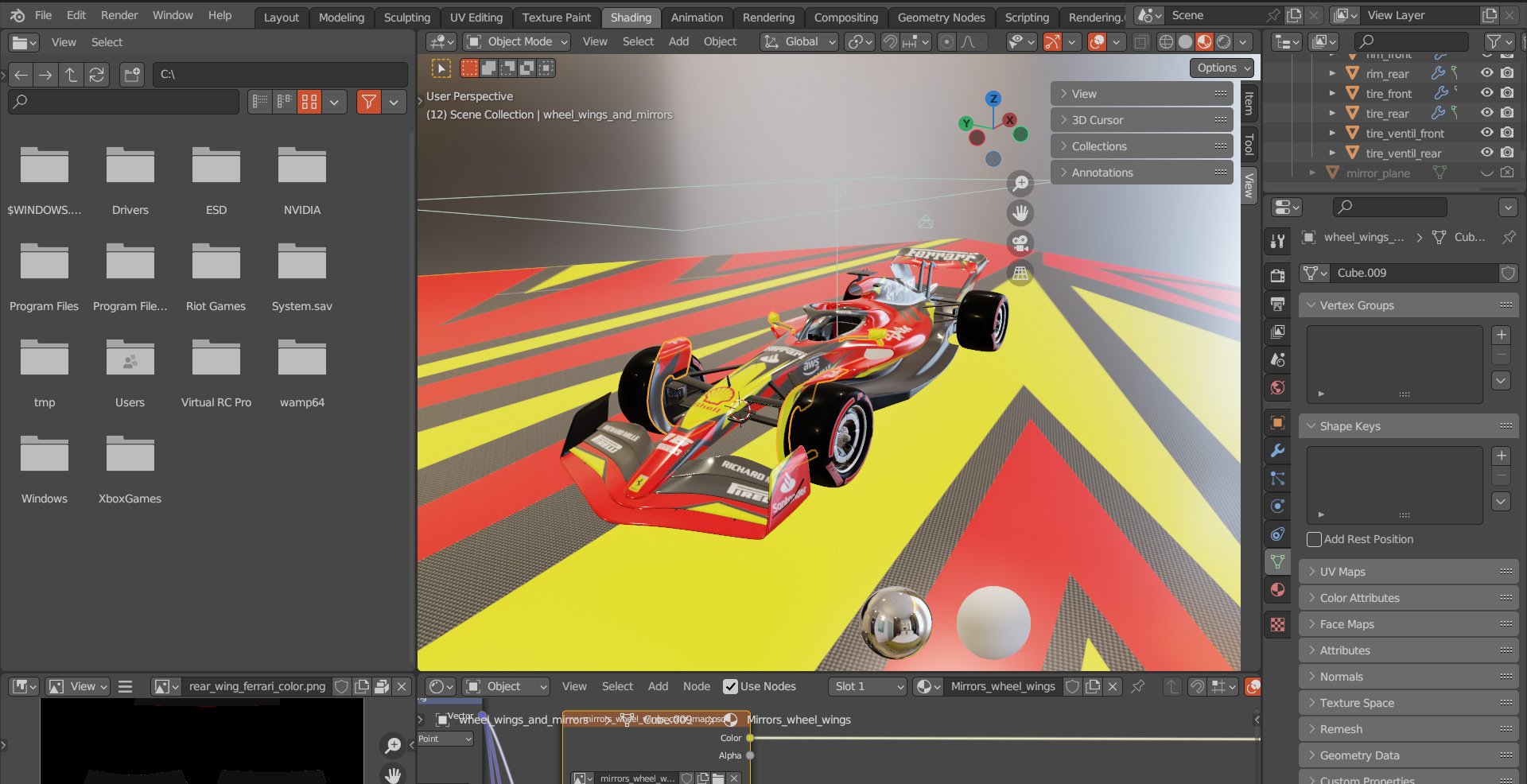
Task: Refresh the file browser list
Action: tap(96, 75)
